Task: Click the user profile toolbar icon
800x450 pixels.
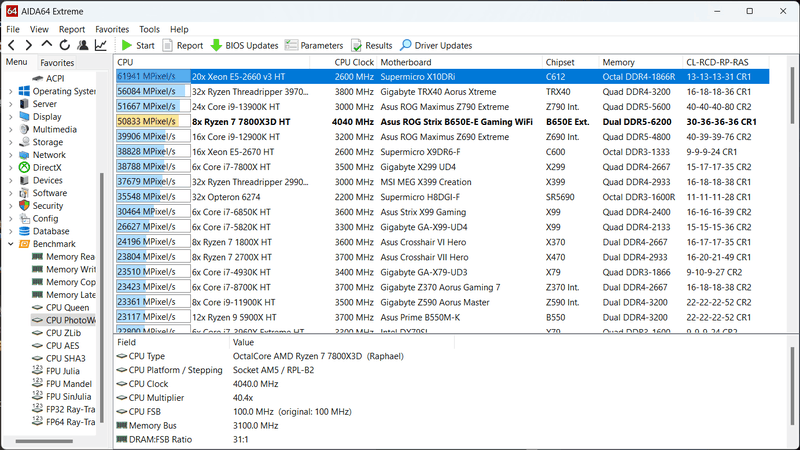Action: (82, 45)
